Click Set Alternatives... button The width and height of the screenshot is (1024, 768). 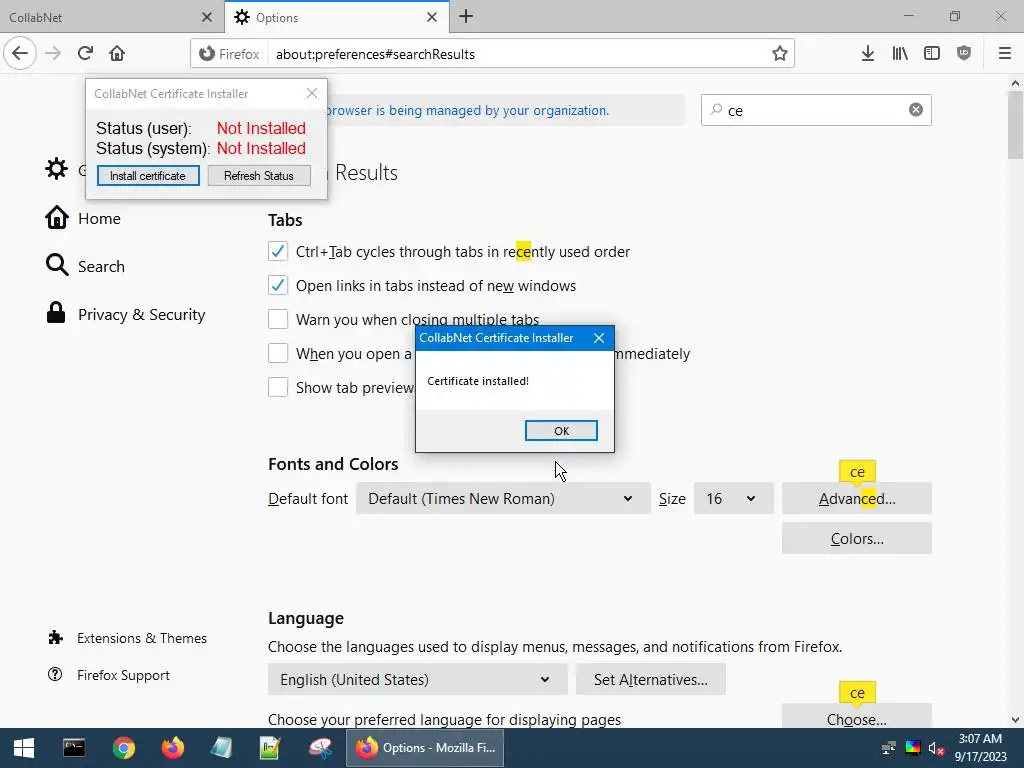coord(650,679)
